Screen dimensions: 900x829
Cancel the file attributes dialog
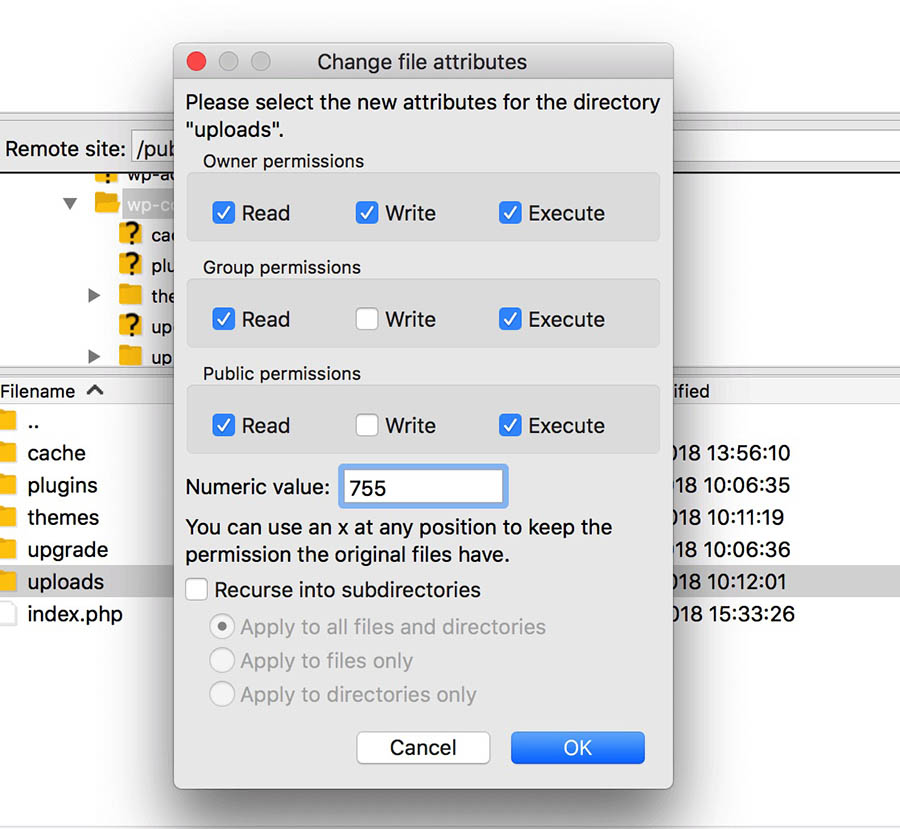coord(423,747)
